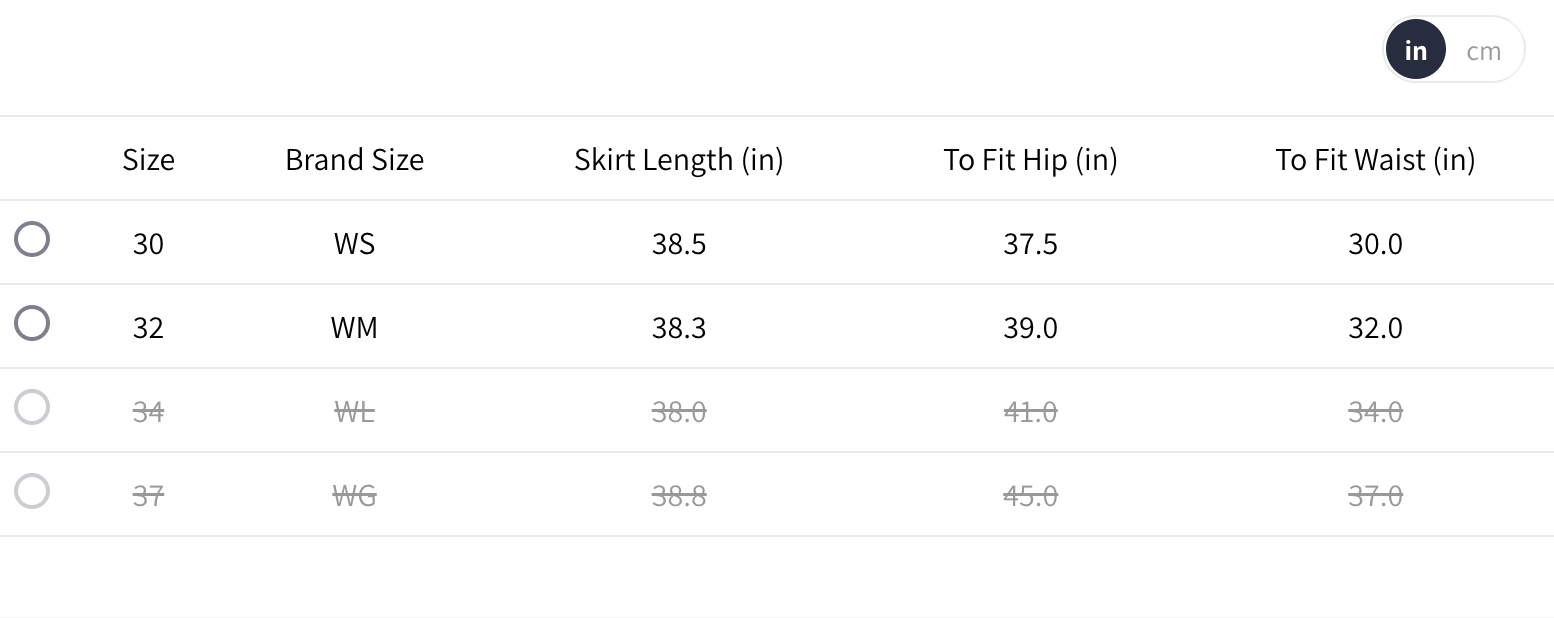Click the 38.5 skirt length value

(x=678, y=244)
